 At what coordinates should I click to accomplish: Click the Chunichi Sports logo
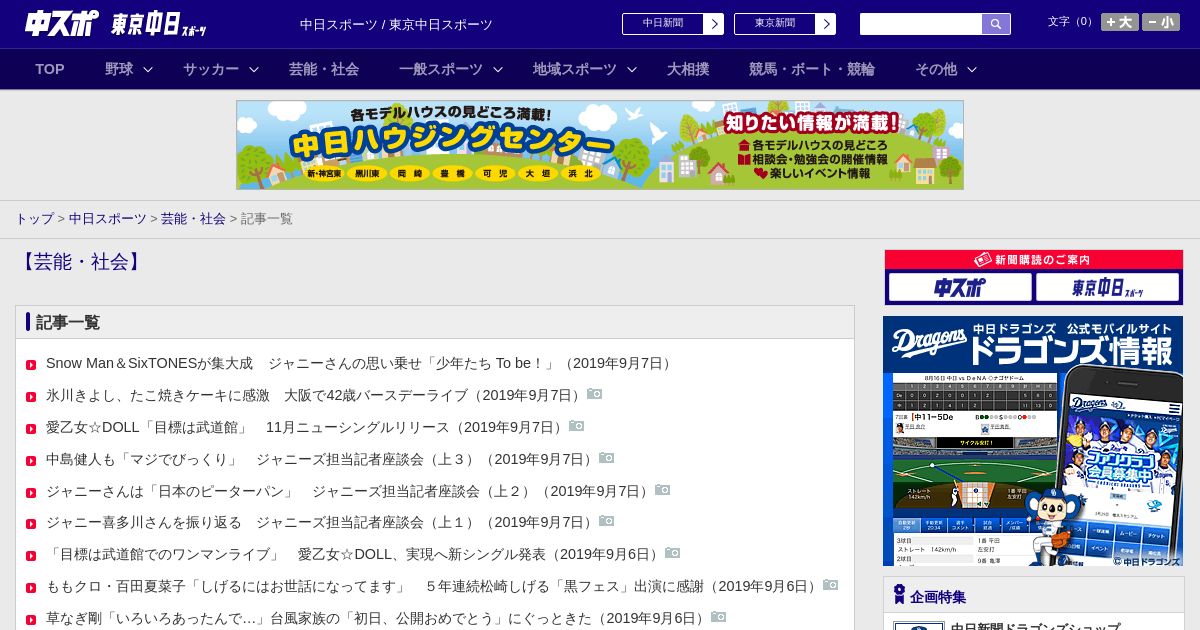pos(62,23)
